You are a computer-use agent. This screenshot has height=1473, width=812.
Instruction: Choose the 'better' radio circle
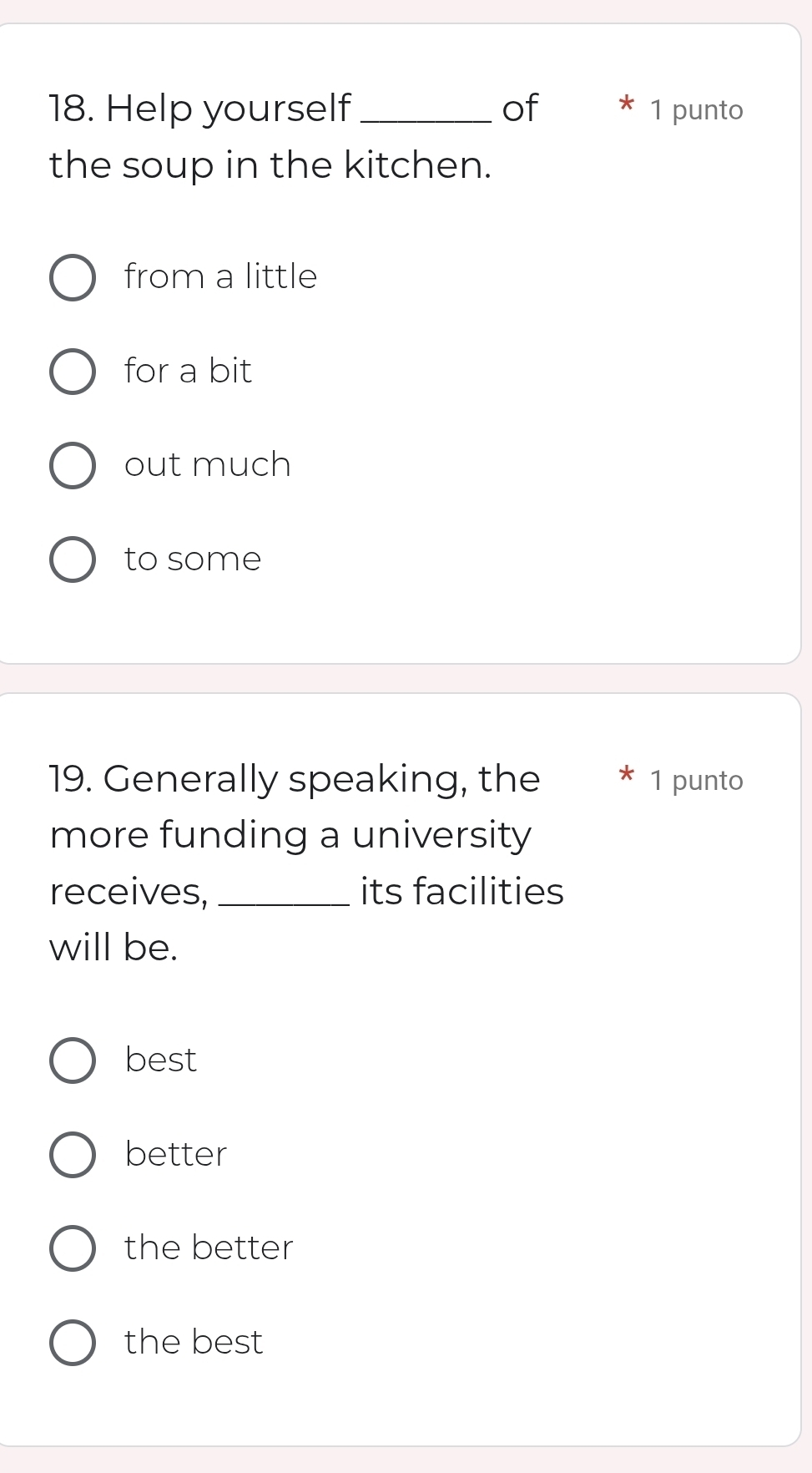73,1155
